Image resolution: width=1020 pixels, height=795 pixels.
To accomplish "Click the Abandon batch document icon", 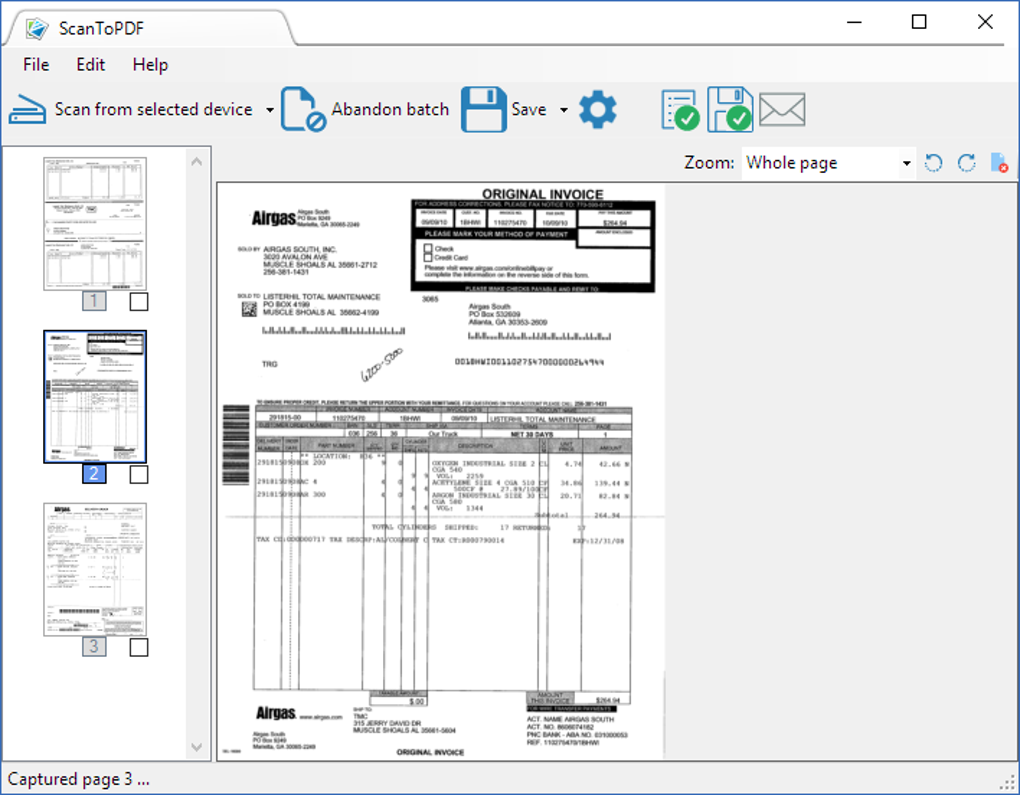I will [303, 109].
